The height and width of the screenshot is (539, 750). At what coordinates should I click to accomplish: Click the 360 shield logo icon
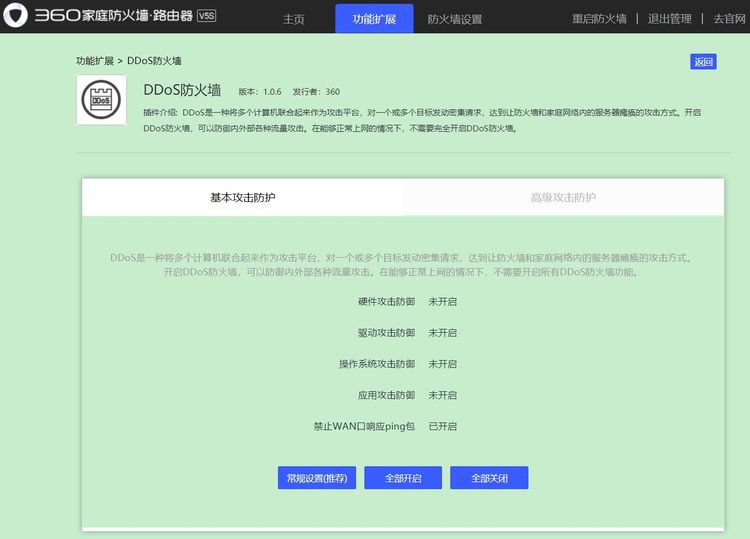click(15, 15)
